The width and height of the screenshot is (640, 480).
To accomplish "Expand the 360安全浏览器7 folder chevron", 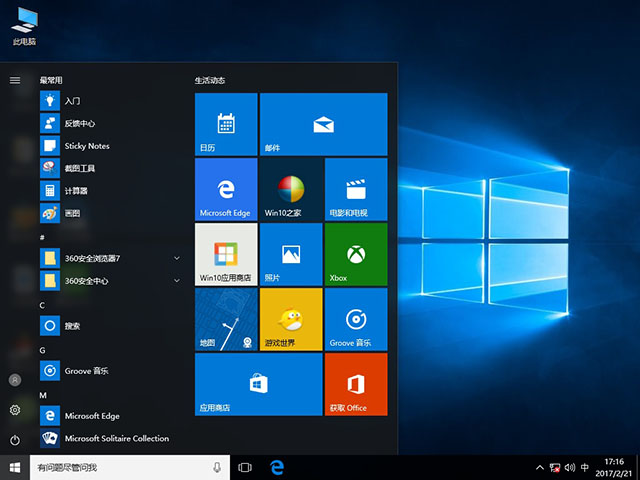I will pyautogui.click(x=177, y=258).
